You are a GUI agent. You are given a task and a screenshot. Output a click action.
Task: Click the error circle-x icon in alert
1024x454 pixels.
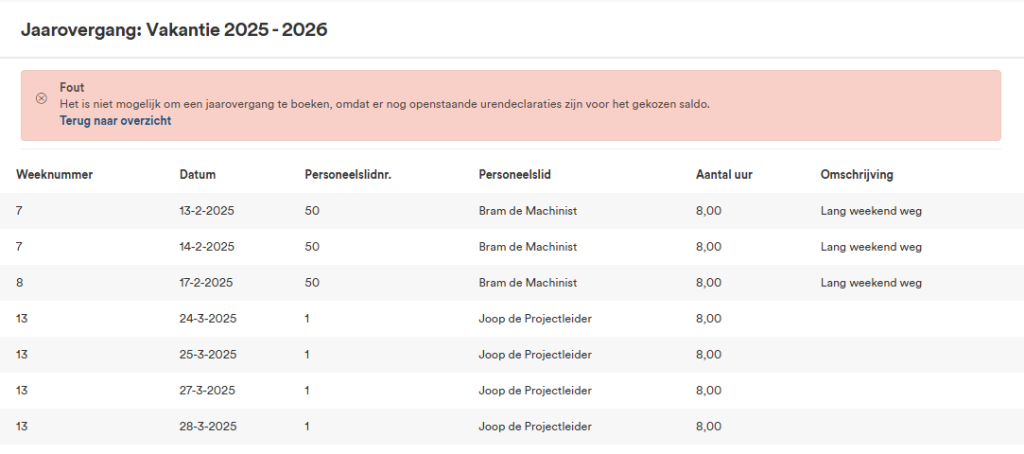41,98
